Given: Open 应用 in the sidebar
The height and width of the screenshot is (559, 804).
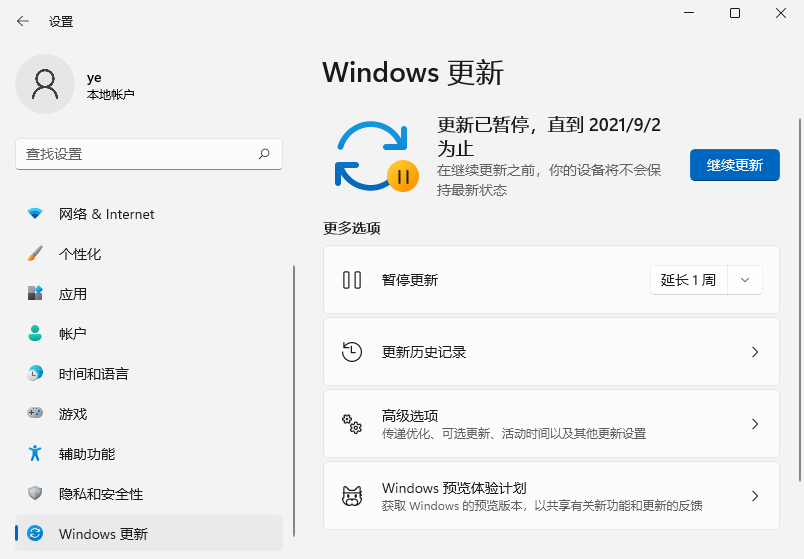Looking at the screenshot, I should 73,294.
